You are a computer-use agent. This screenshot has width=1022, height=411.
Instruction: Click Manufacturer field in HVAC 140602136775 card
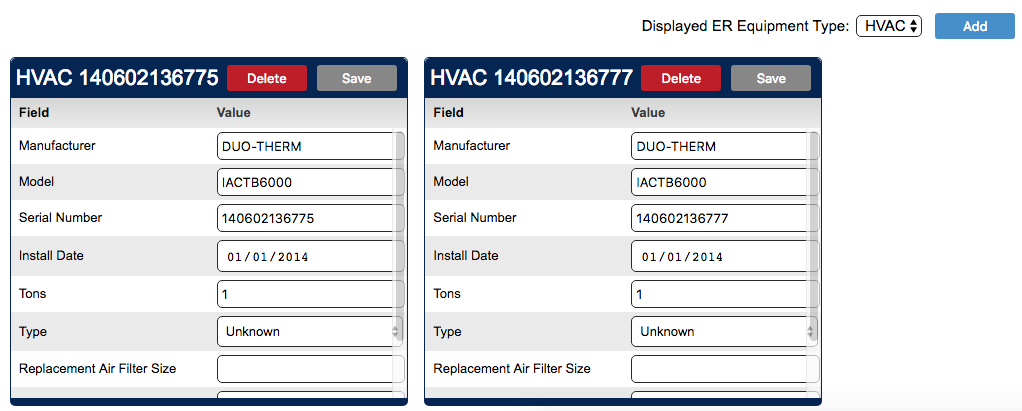point(306,146)
